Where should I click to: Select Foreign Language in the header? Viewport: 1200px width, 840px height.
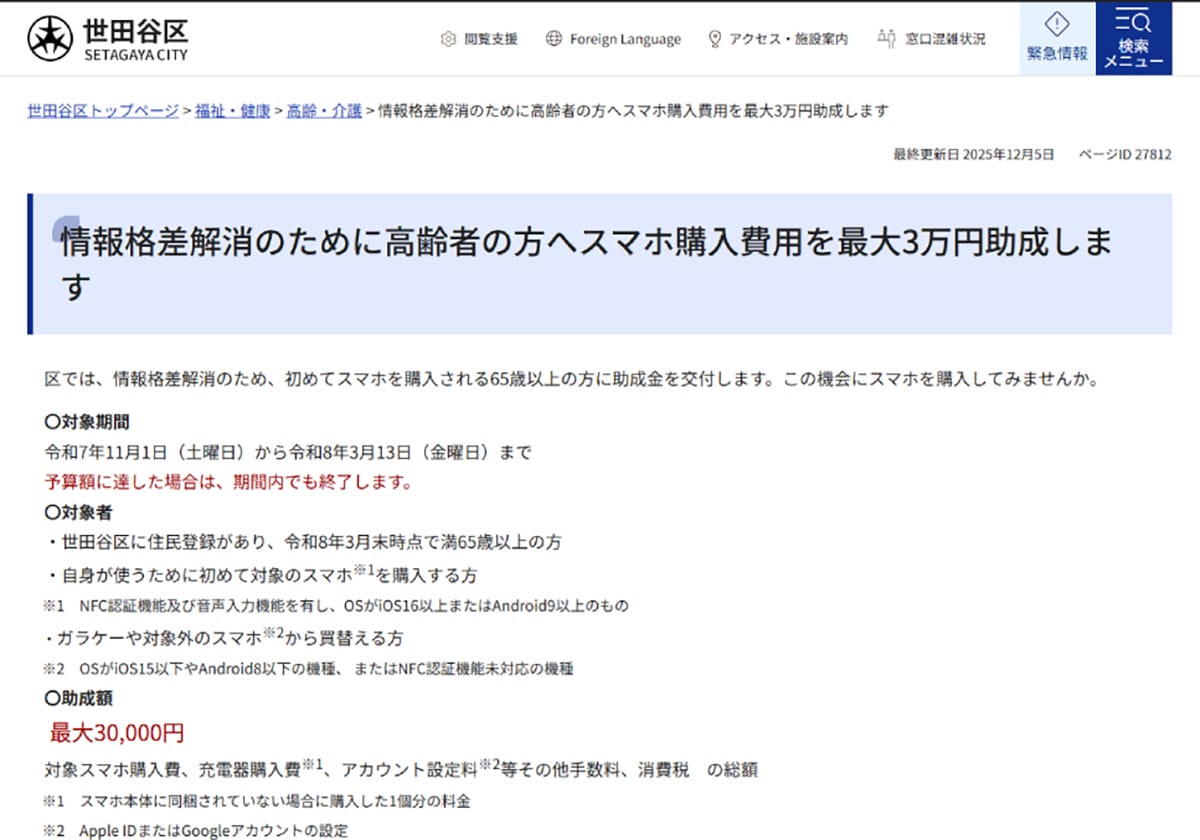point(625,38)
